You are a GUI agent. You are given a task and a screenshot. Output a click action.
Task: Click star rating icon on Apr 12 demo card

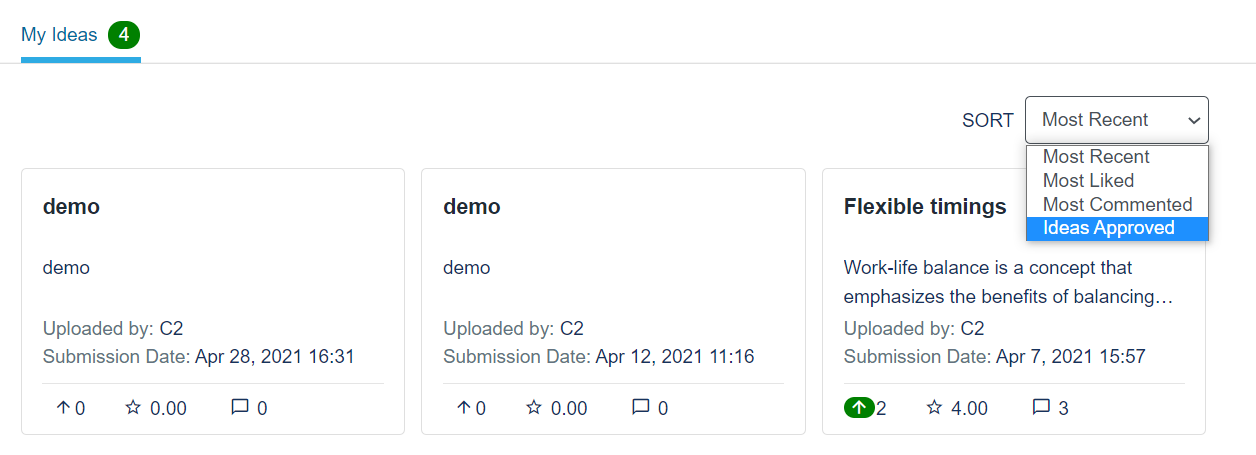[x=534, y=408]
